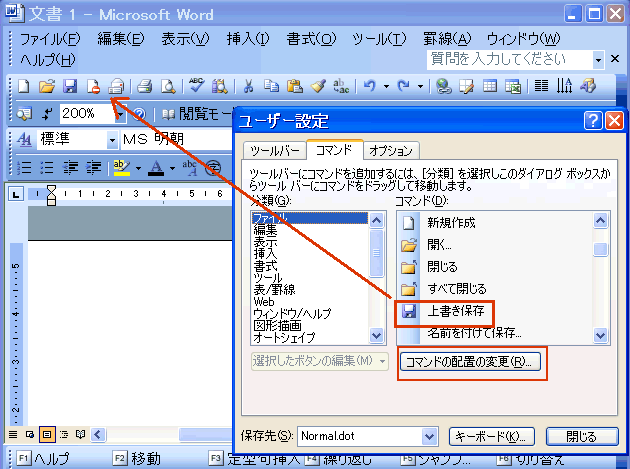This screenshot has width=630, height=469.
Task: Open the font color dropdown arrow
Action: click(x=172, y=168)
